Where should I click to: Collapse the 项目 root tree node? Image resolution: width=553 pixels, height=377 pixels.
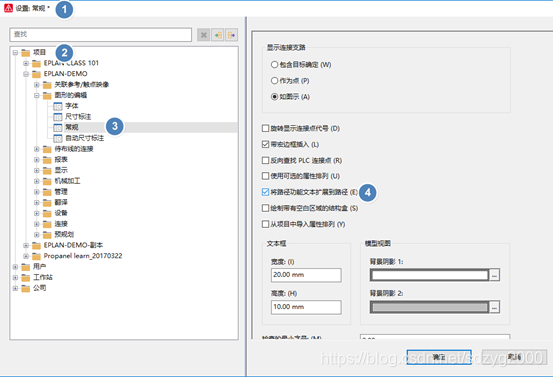(x=15, y=53)
